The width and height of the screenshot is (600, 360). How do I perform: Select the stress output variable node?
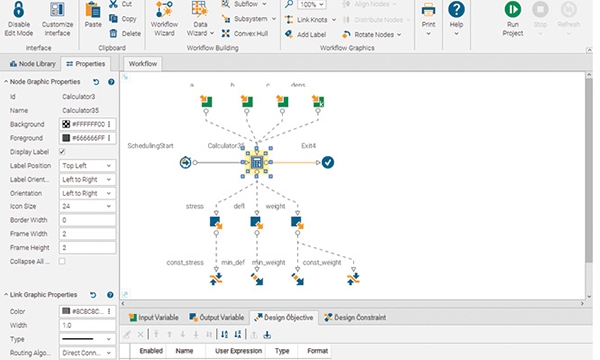tap(216, 222)
